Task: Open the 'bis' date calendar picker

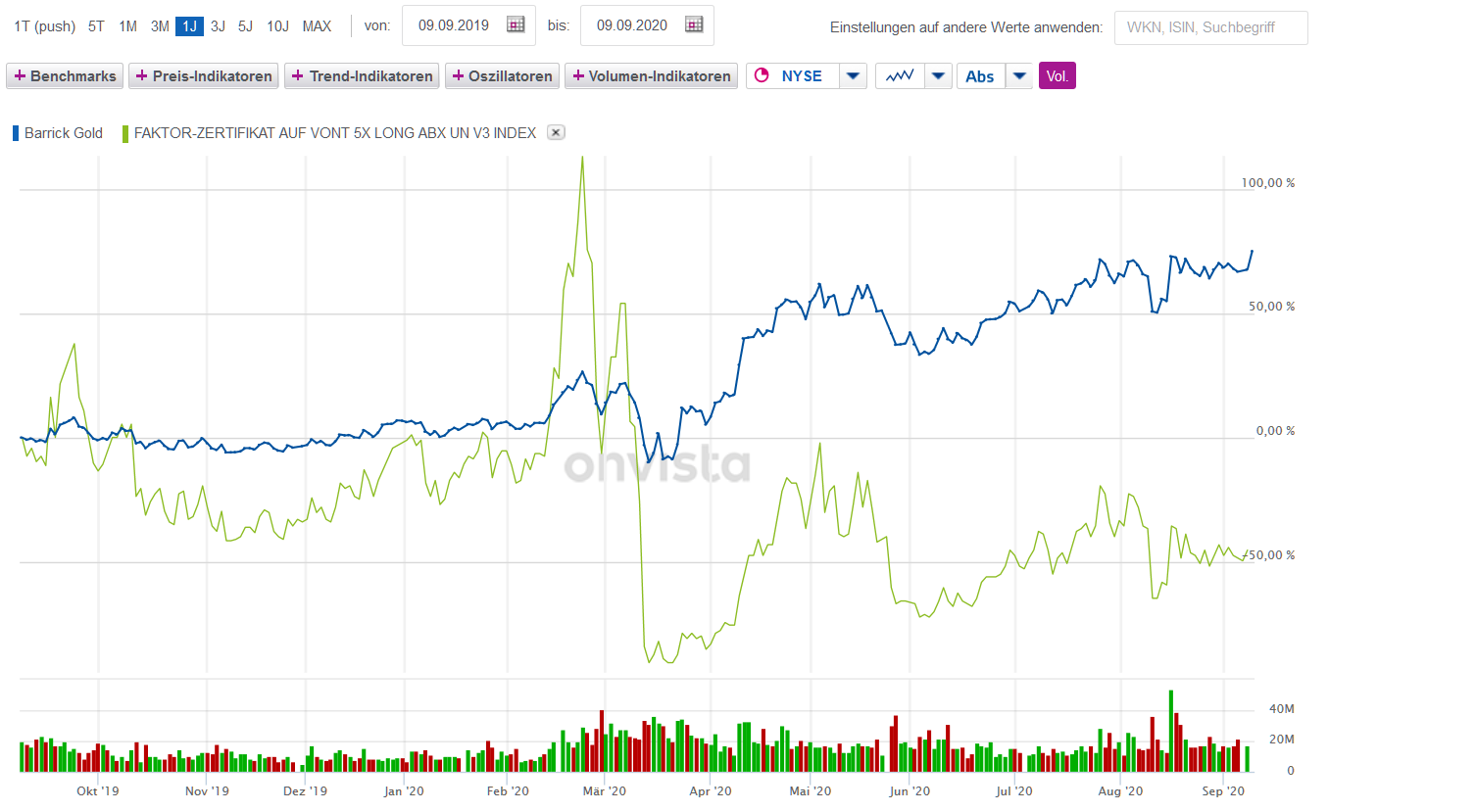Action: point(694,24)
